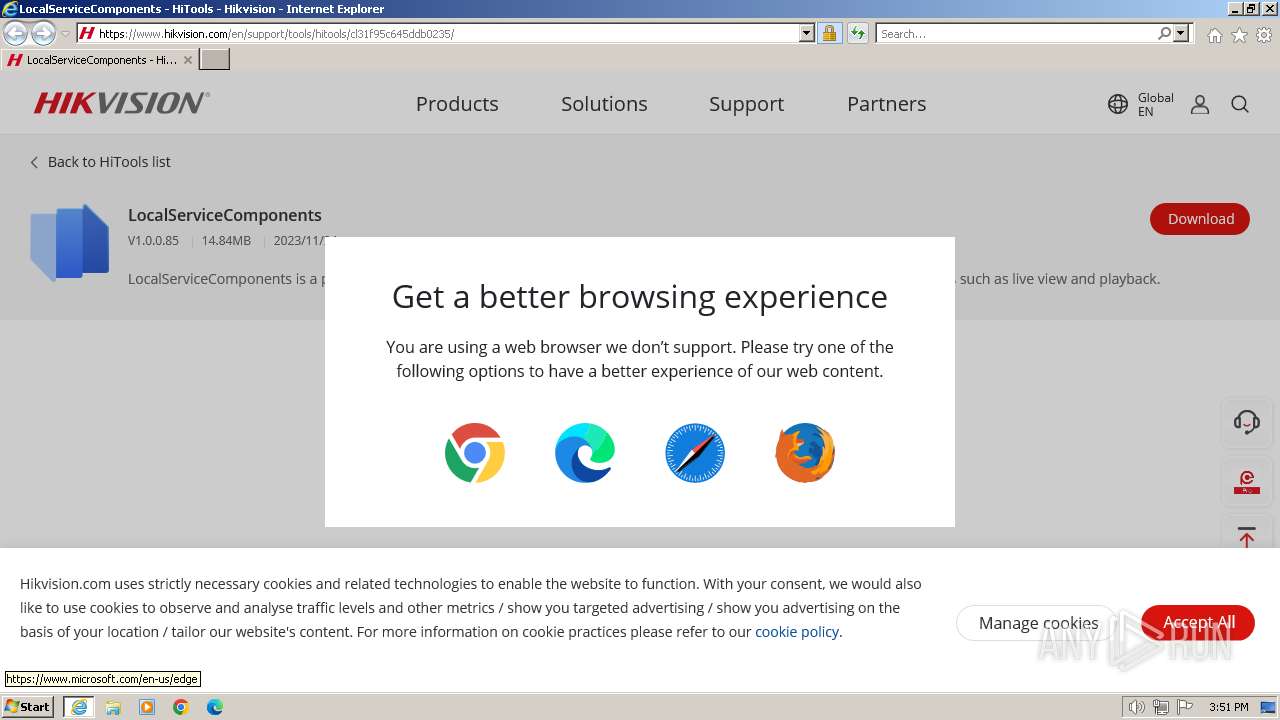
Task: Click the taskbar clock showing 3:51 PM
Action: click(1228, 707)
